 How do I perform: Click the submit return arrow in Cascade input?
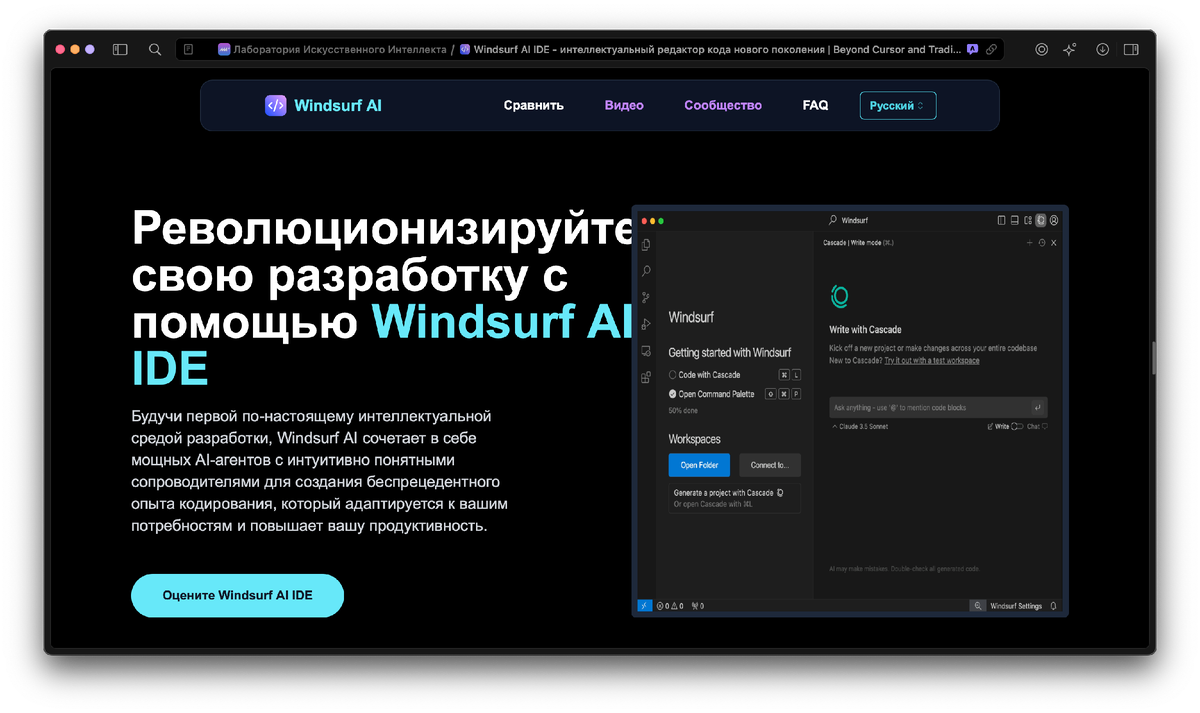click(x=1038, y=407)
